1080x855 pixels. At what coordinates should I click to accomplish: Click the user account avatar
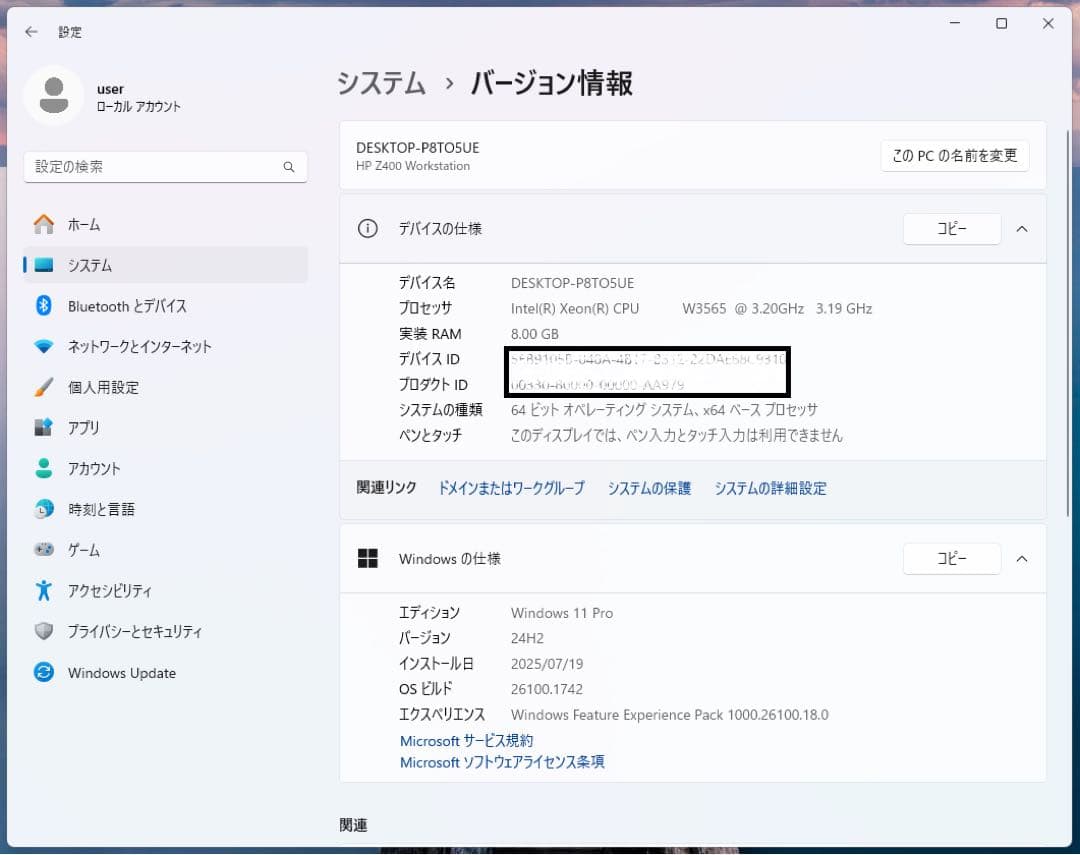tap(54, 95)
